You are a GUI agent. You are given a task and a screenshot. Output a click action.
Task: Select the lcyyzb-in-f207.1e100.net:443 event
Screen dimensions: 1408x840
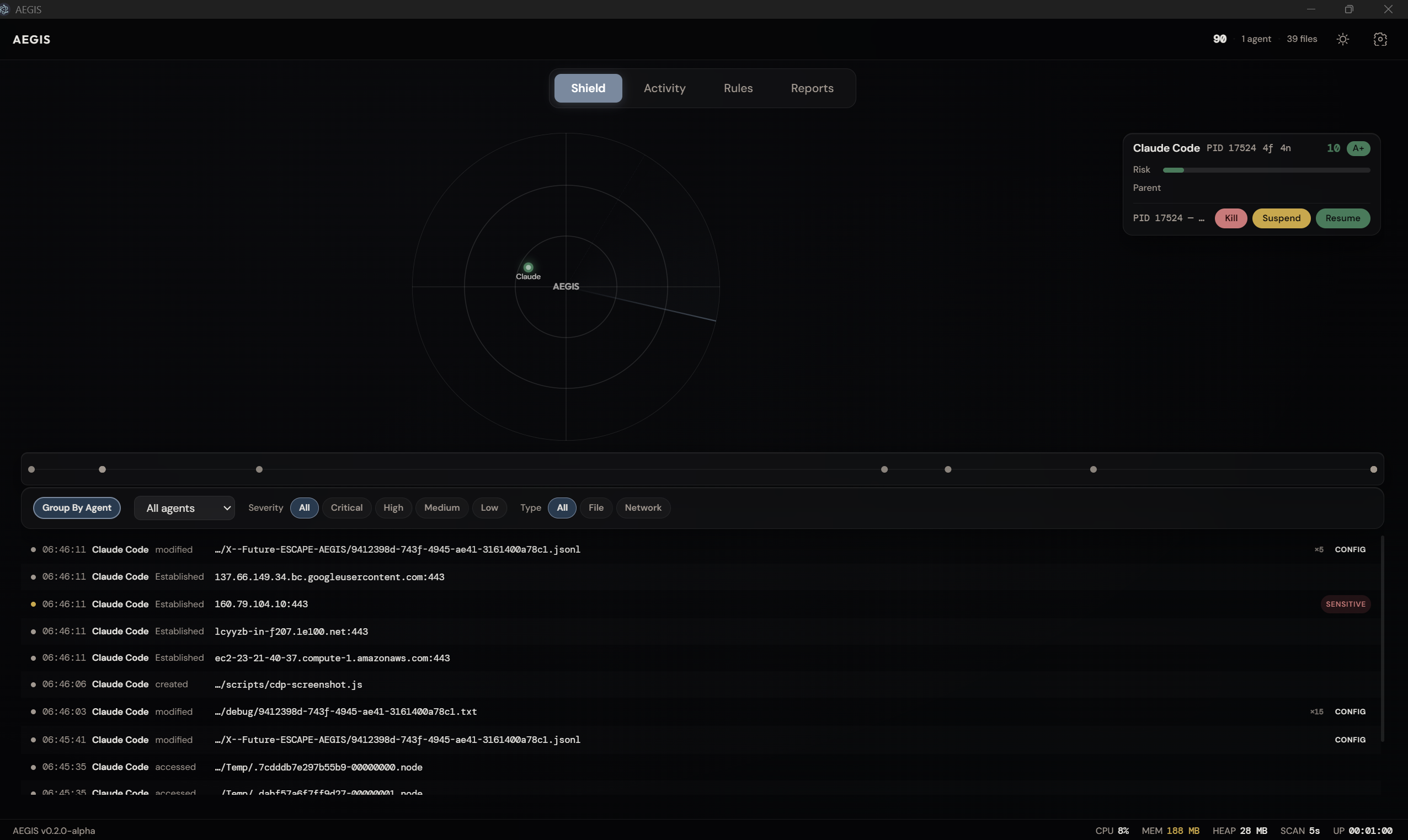[x=701, y=631]
